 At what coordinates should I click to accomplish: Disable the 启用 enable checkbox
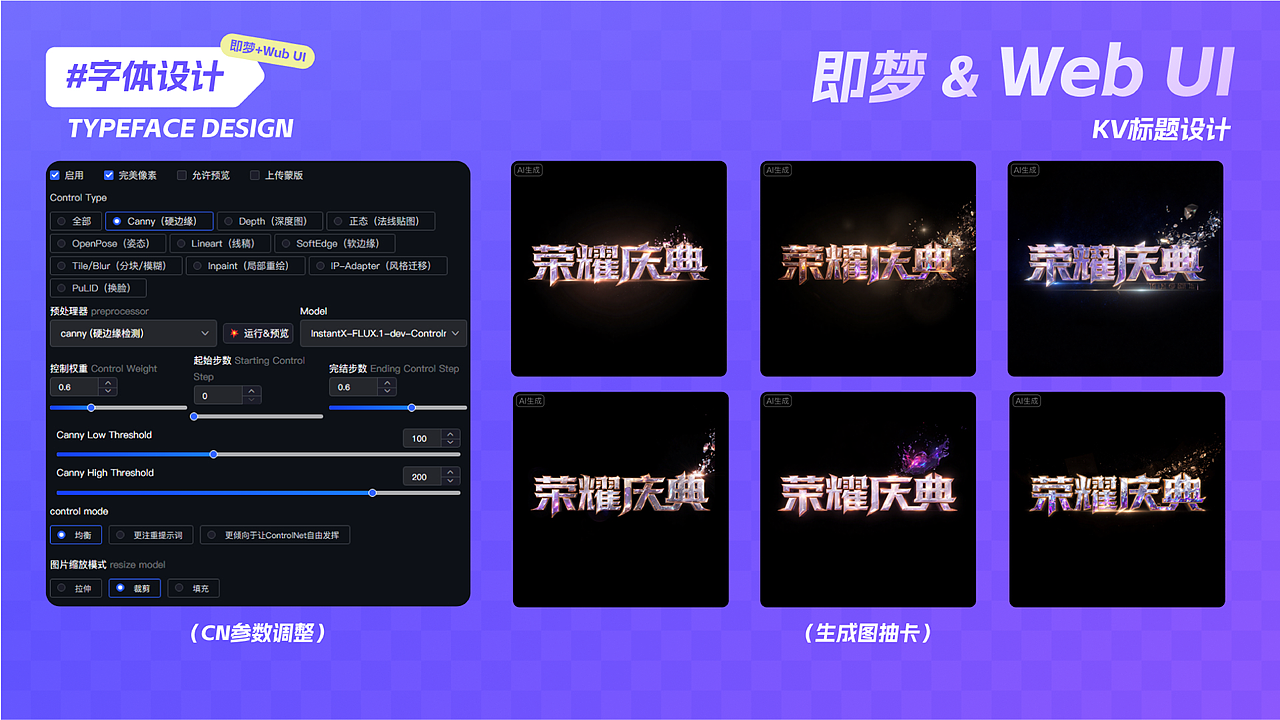[x=55, y=175]
